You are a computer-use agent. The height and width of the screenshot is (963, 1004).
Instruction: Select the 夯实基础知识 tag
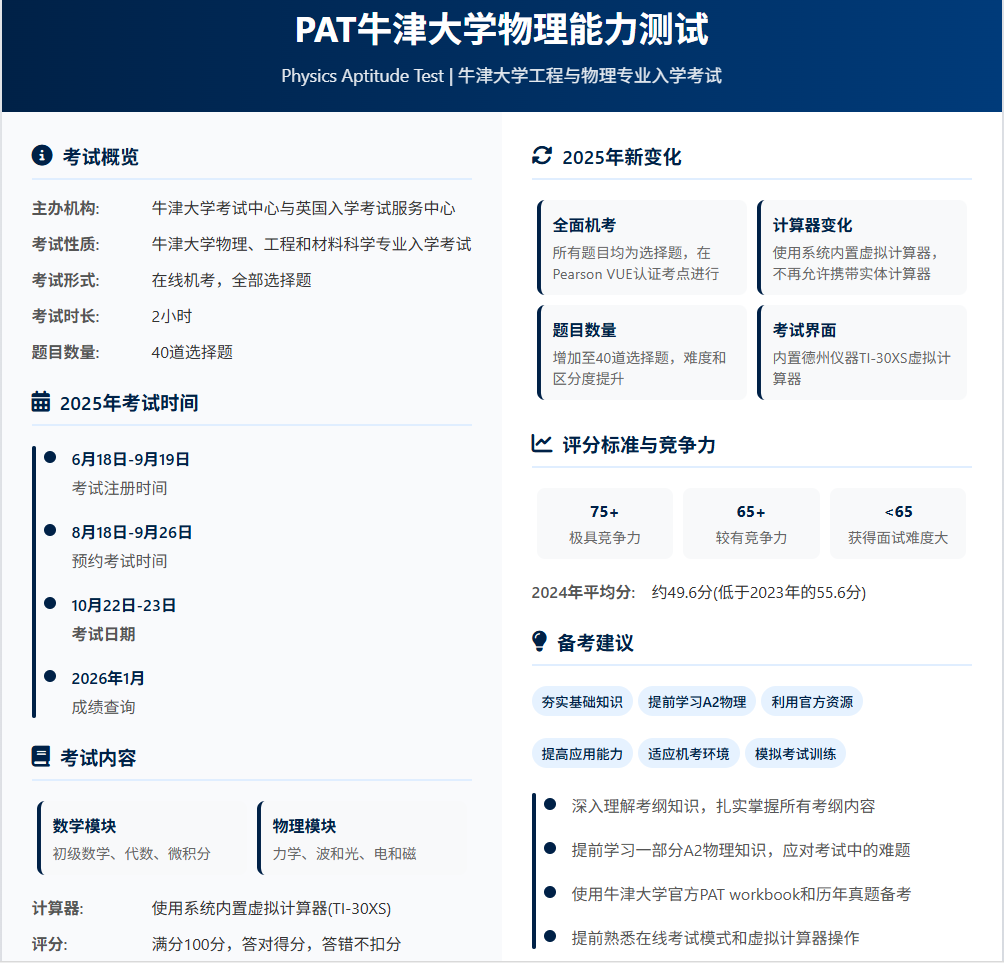582,702
